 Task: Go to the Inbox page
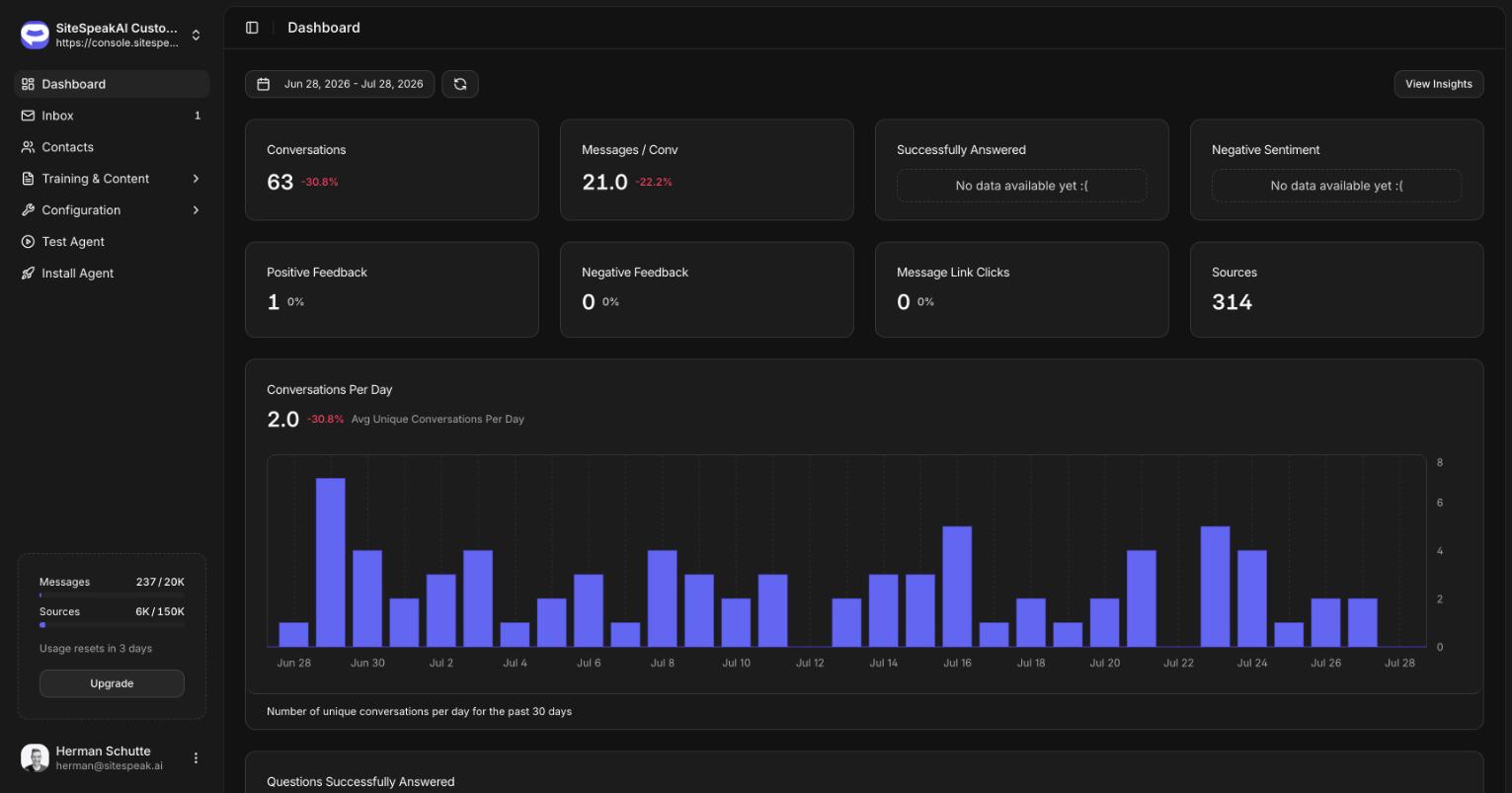(x=112, y=116)
